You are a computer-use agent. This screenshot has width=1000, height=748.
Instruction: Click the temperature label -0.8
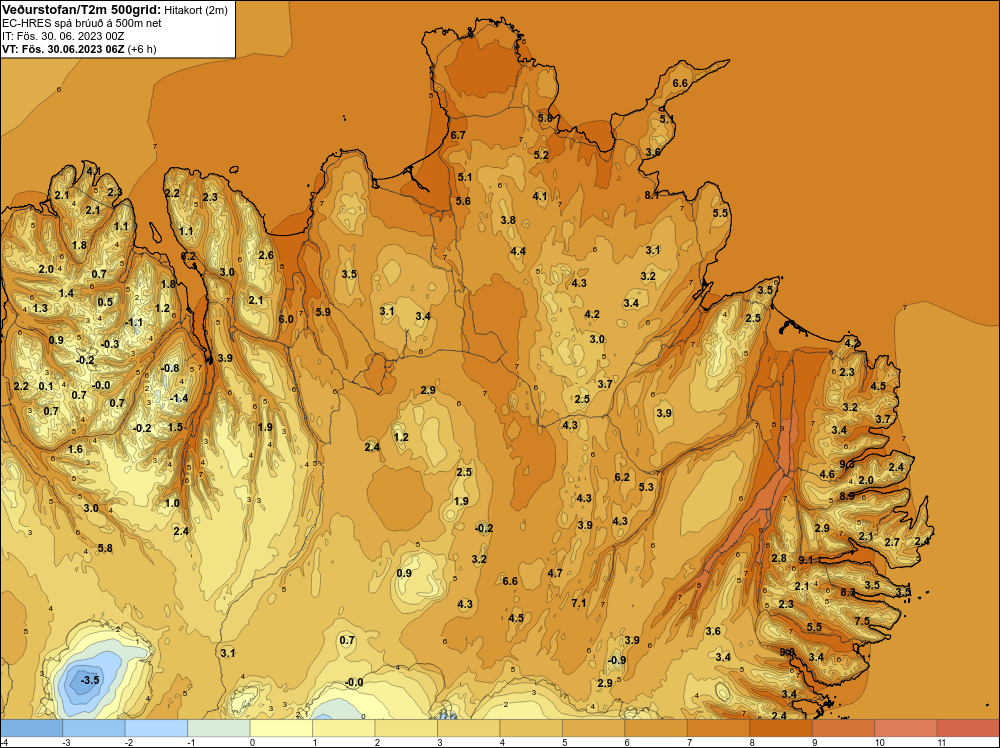(x=170, y=368)
